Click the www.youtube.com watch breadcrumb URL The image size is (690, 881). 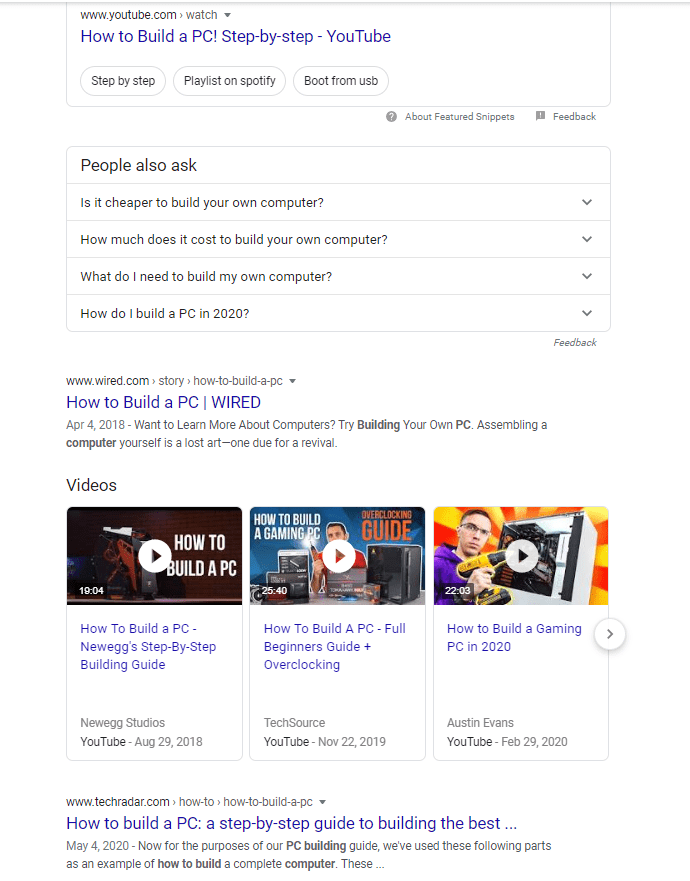coord(149,15)
